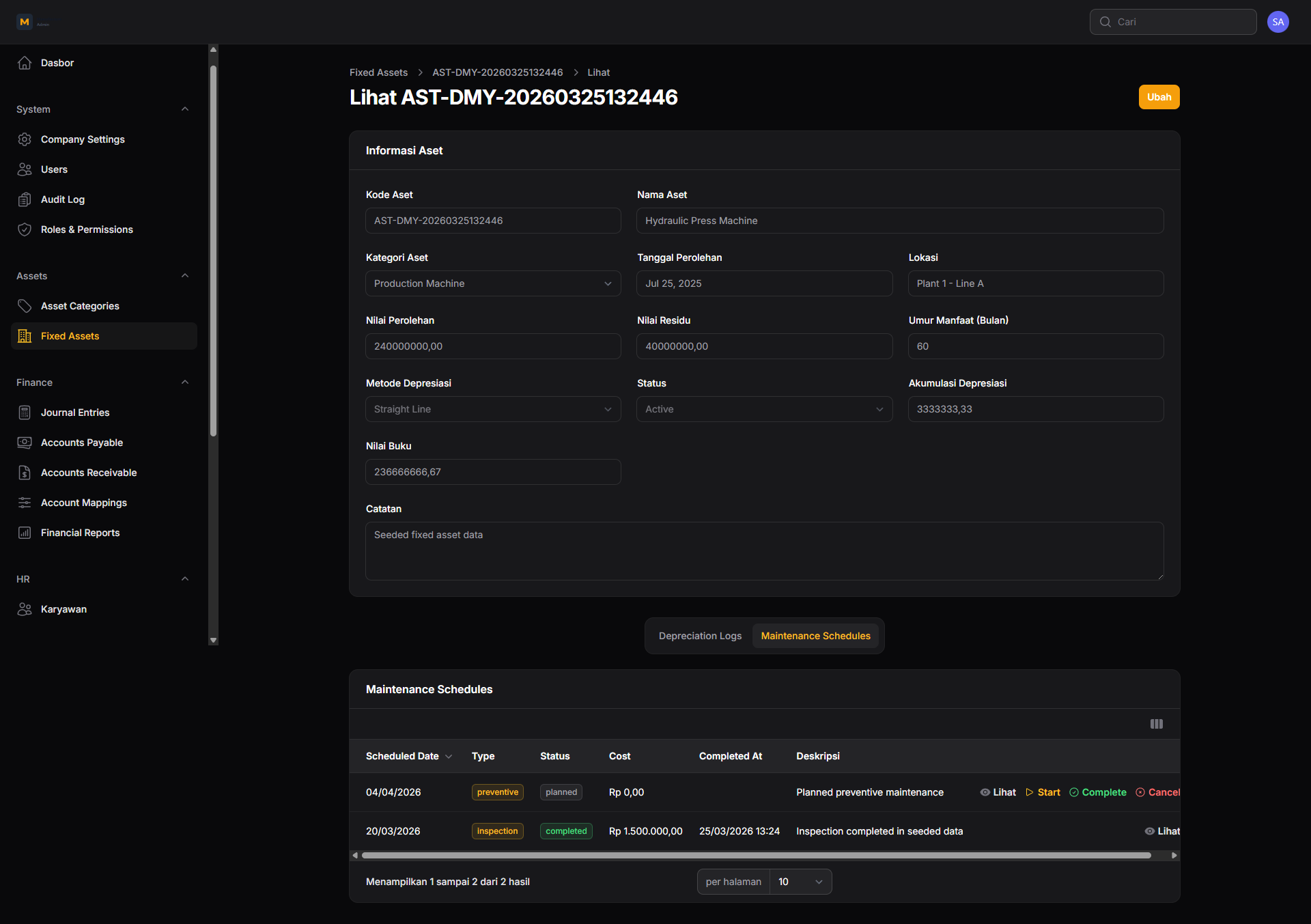Switch to Depreciation Logs tab
The height and width of the screenshot is (924, 1311).
pyautogui.click(x=700, y=636)
